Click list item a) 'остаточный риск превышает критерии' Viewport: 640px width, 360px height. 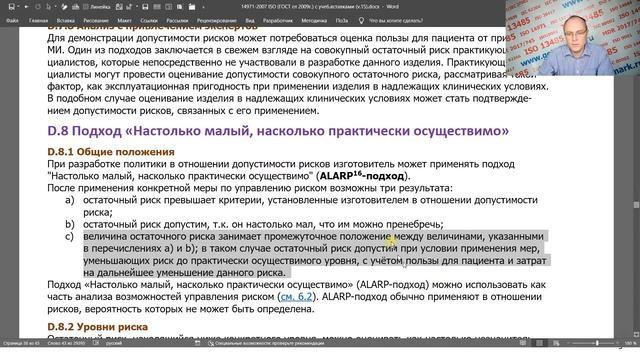[x=310, y=206]
